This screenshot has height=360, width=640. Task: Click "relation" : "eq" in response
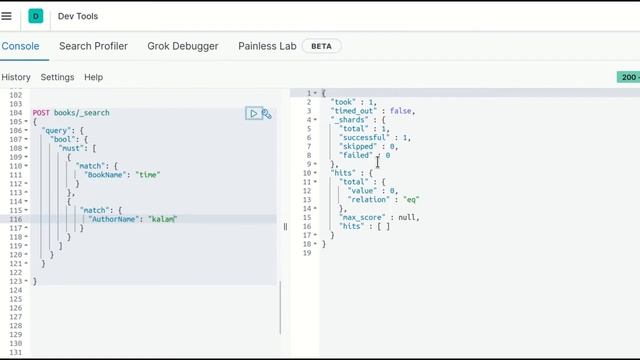pos(383,200)
